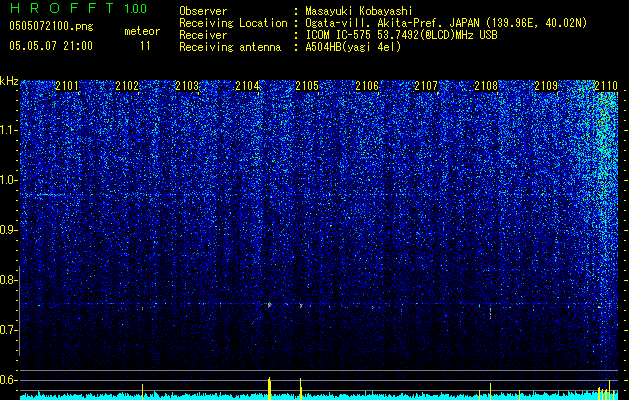The height and width of the screenshot is (400, 629).
Task: Click the yellow echo spike at 2105
Action: (300, 389)
